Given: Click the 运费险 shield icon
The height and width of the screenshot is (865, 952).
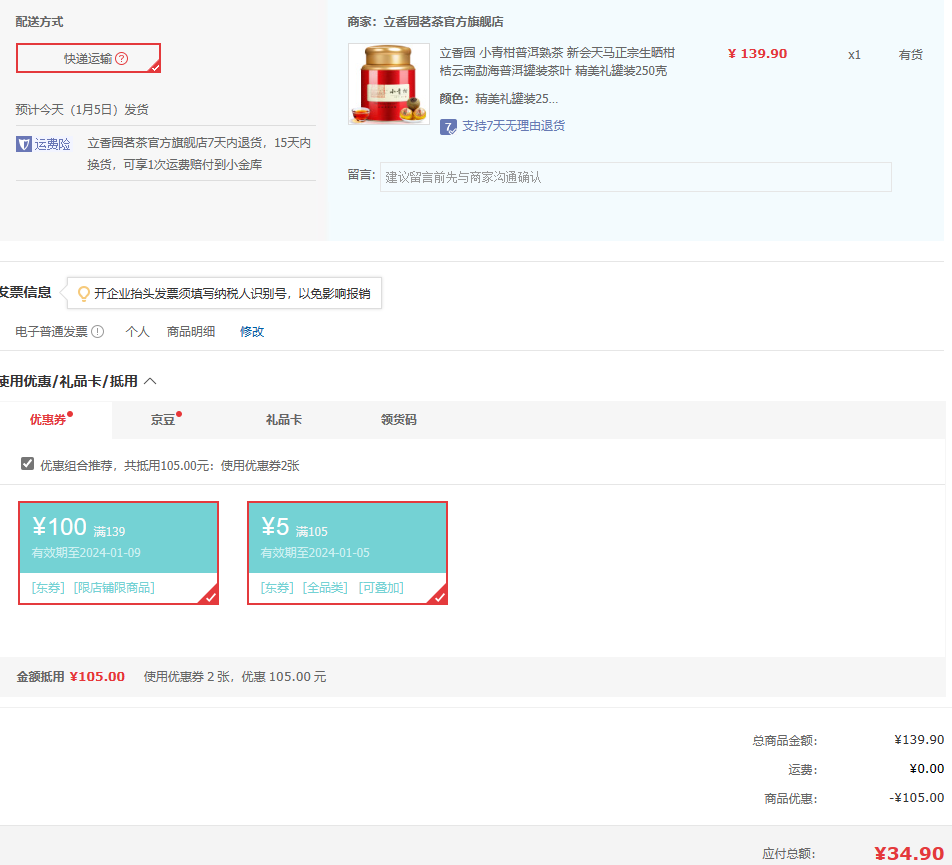Looking at the screenshot, I should click(x=24, y=144).
